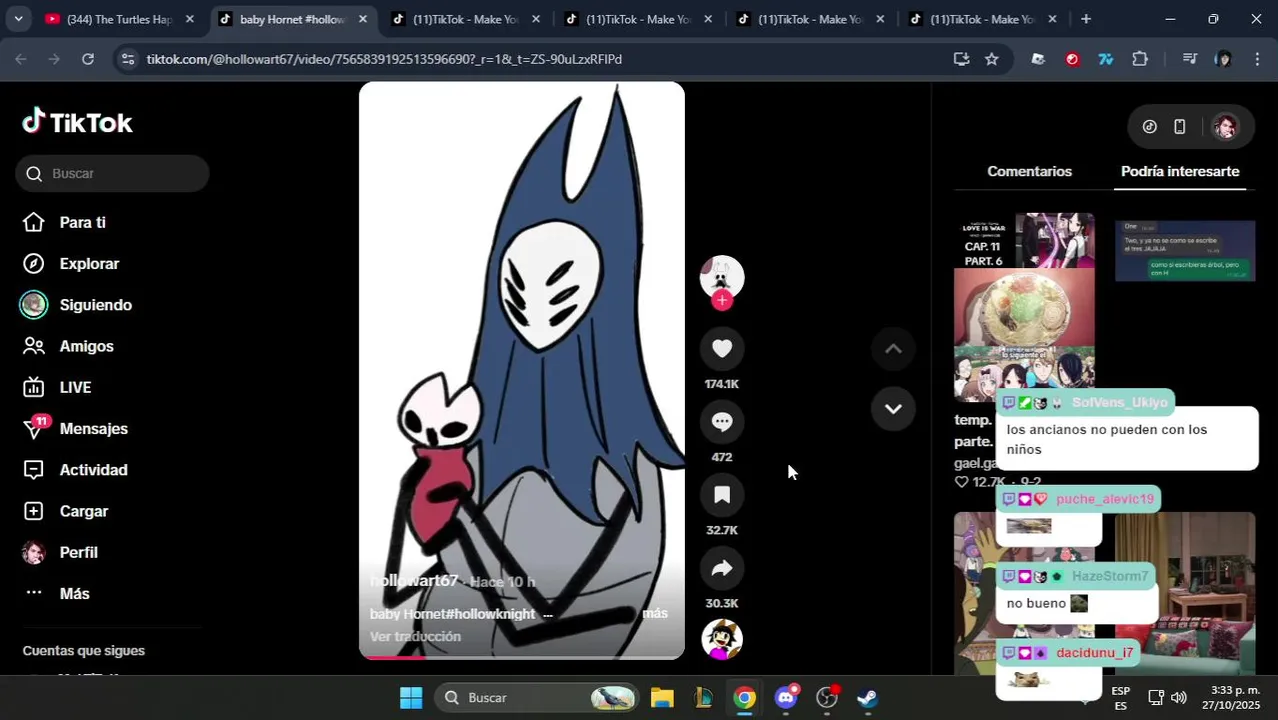Seek on the video progress bar
Screen dimensions: 1278x720
click(522, 657)
